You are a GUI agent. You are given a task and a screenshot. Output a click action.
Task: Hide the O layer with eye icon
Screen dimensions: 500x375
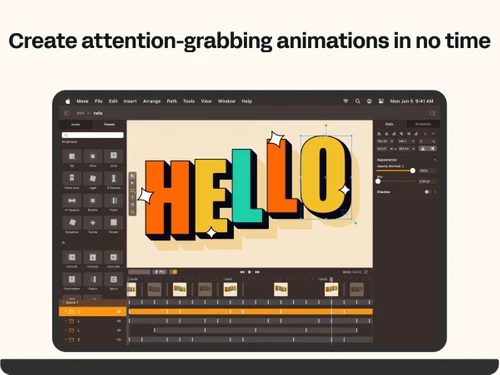119,312
